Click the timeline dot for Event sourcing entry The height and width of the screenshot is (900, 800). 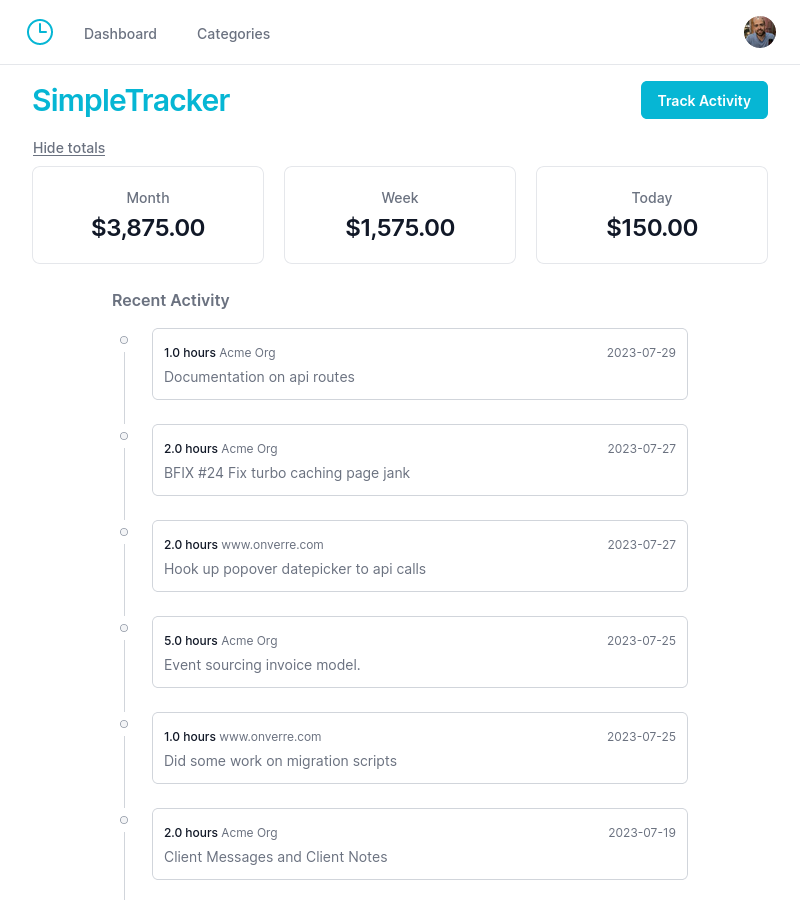(x=124, y=628)
